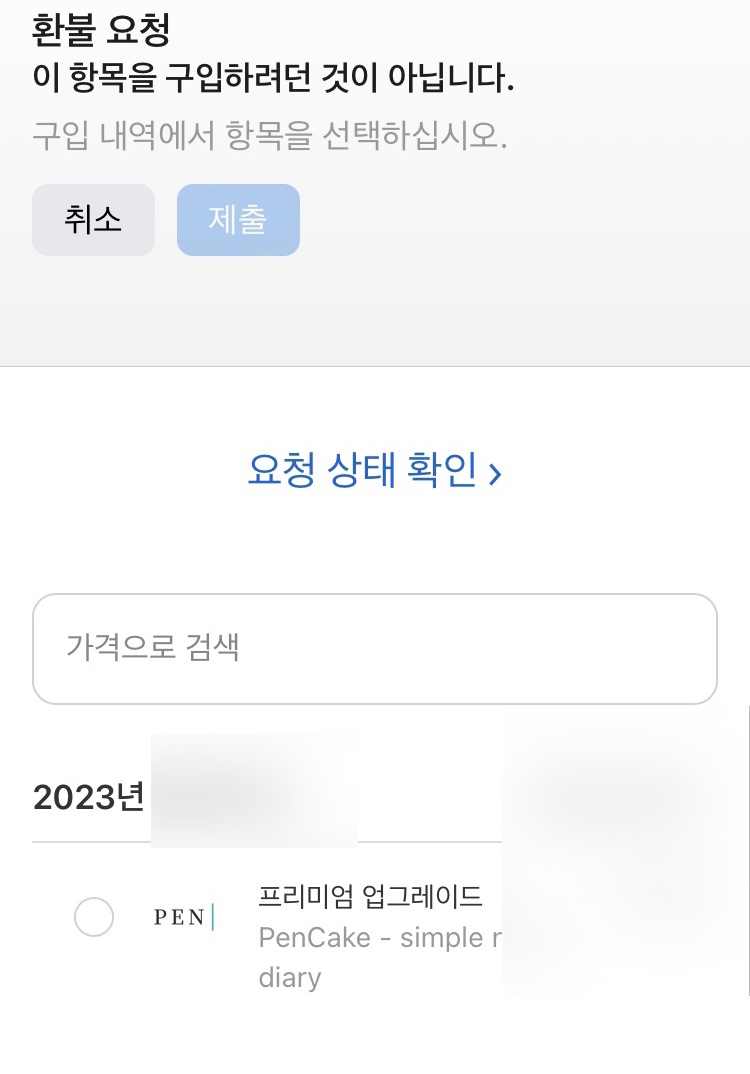The width and height of the screenshot is (750, 1074).
Task: Click the vertical scrollbar on right edge
Action: 749,849
